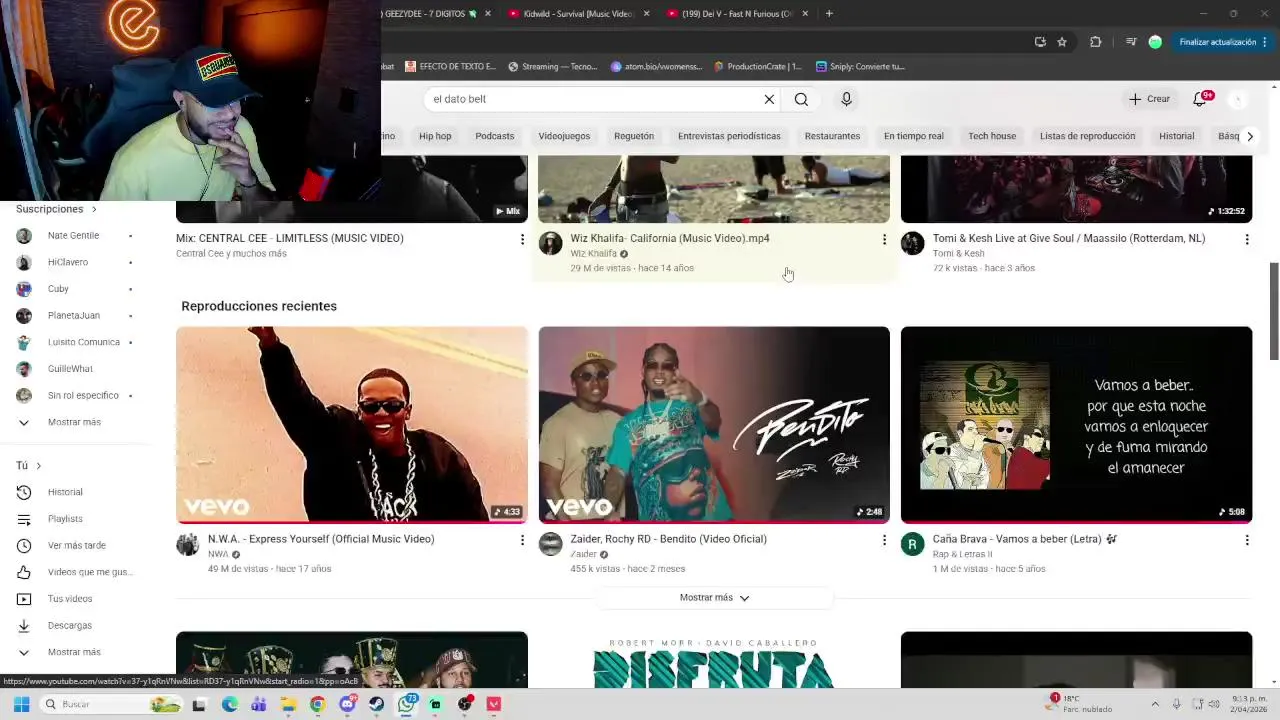The width and height of the screenshot is (1280, 720).
Task: Open the Chrome profile avatar
Action: click(x=1155, y=42)
